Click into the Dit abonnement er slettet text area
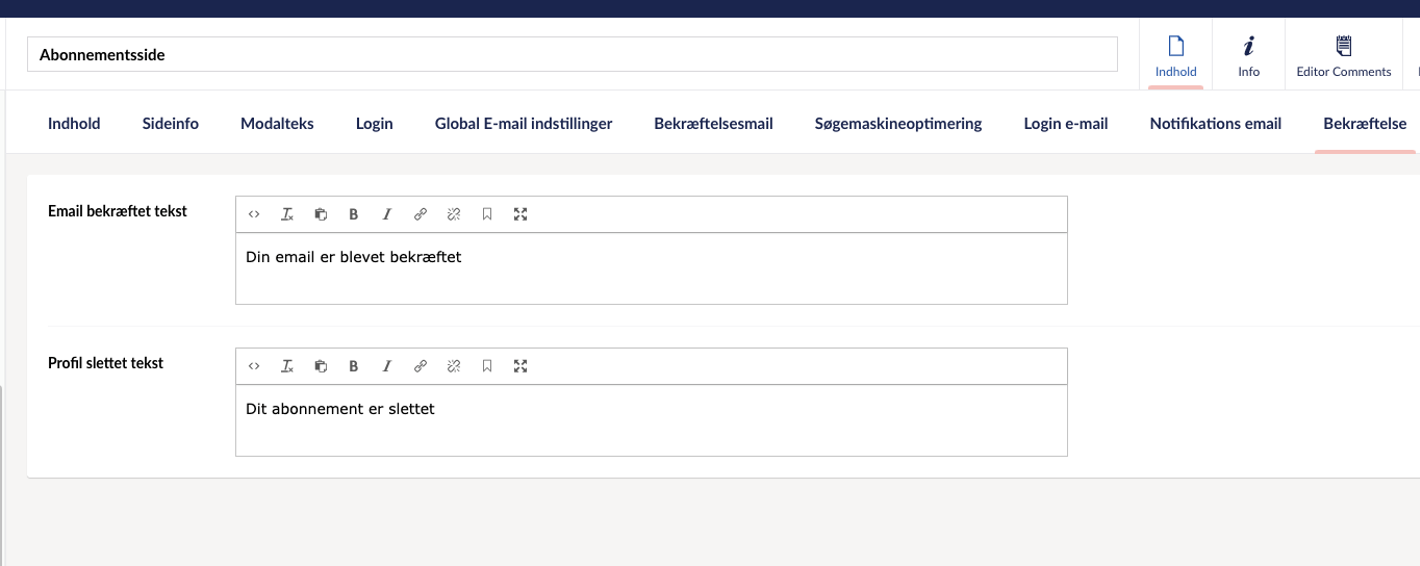The width and height of the screenshot is (1420, 566). click(651, 420)
